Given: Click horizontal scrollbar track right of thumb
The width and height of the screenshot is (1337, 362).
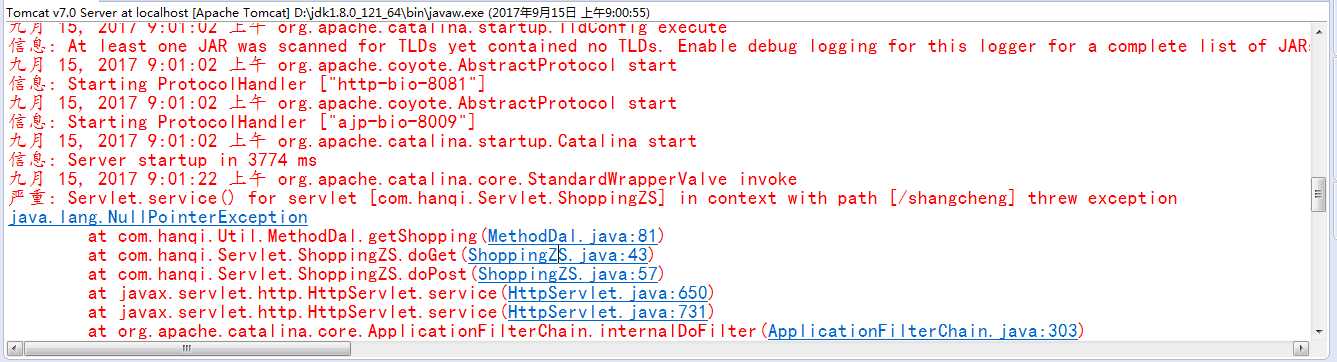Looking at the screenshot, I should point(821,349).
